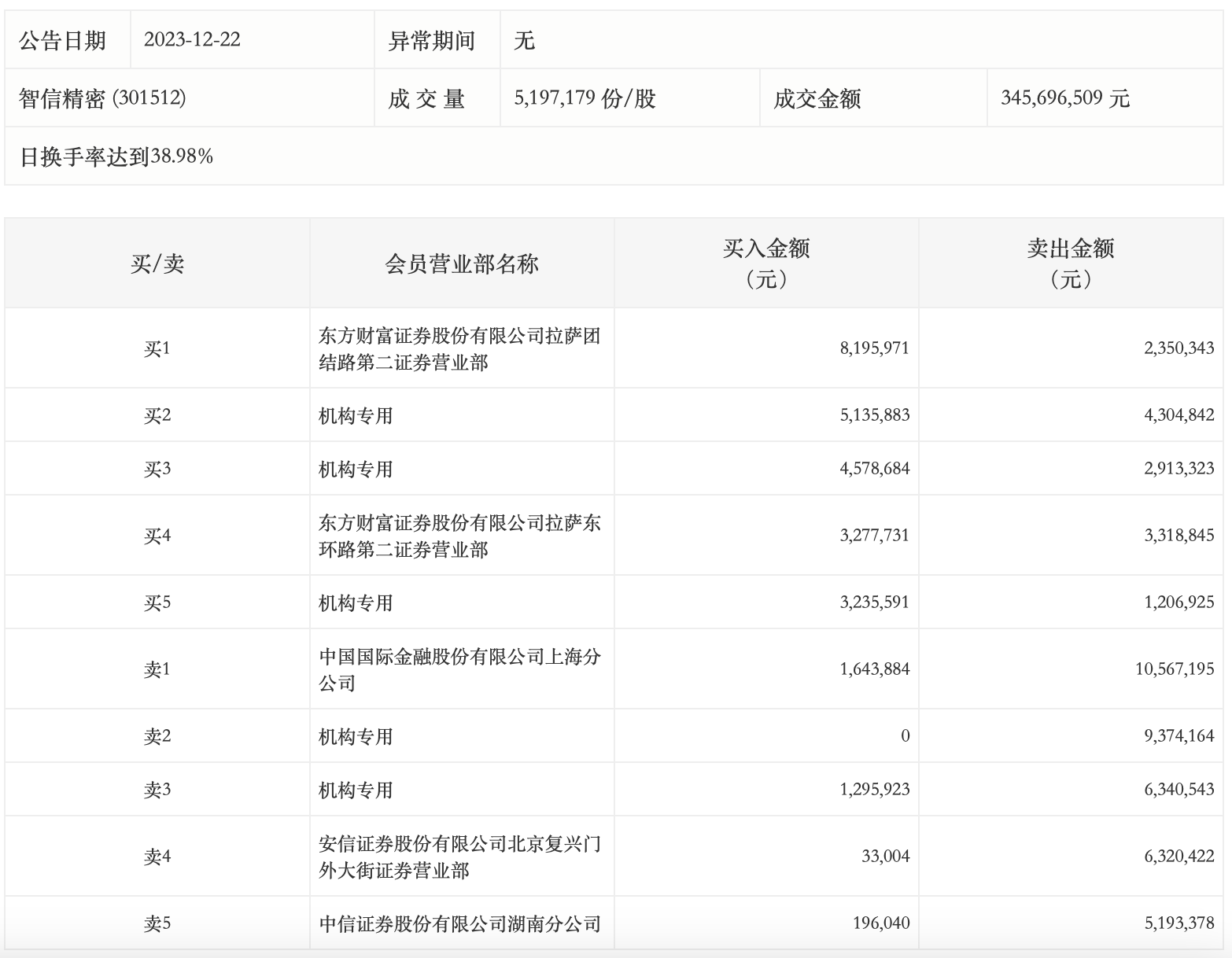Click 机构专用 in the 买3 row

click(x=356, y=469)
